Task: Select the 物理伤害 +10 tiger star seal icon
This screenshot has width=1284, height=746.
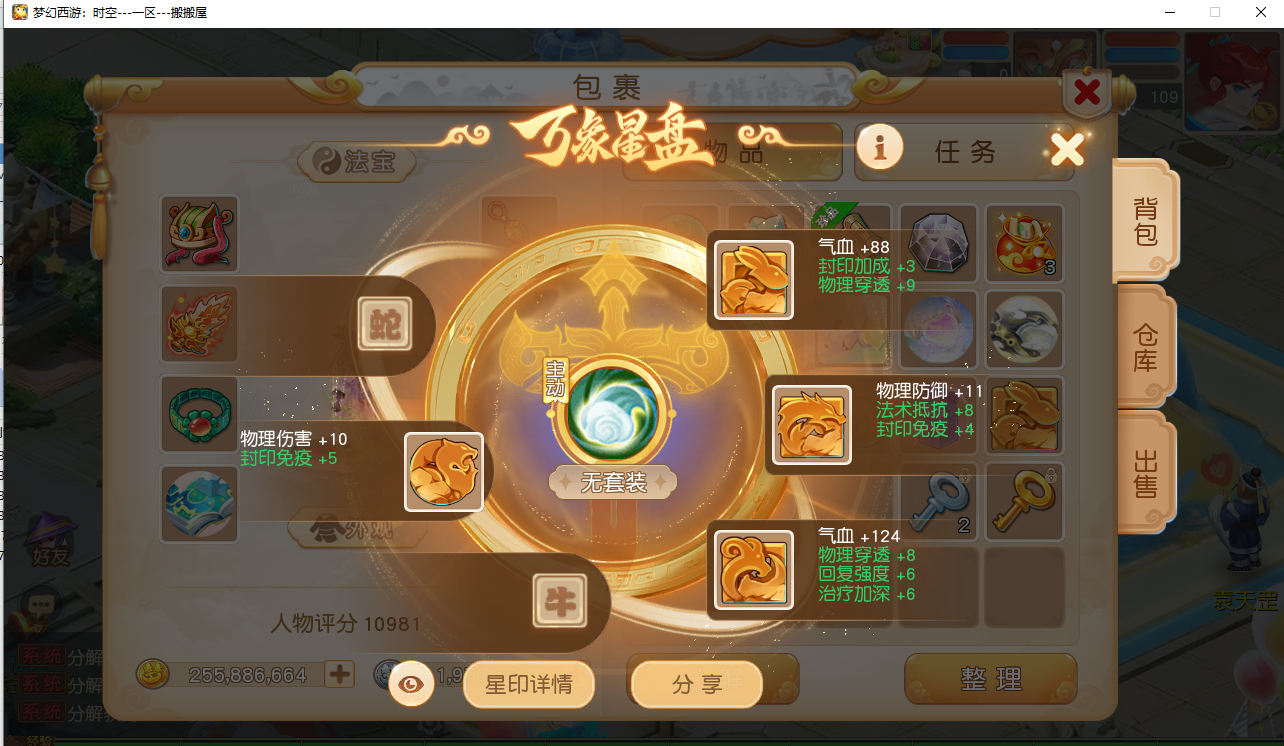Action: pos(444,472)
